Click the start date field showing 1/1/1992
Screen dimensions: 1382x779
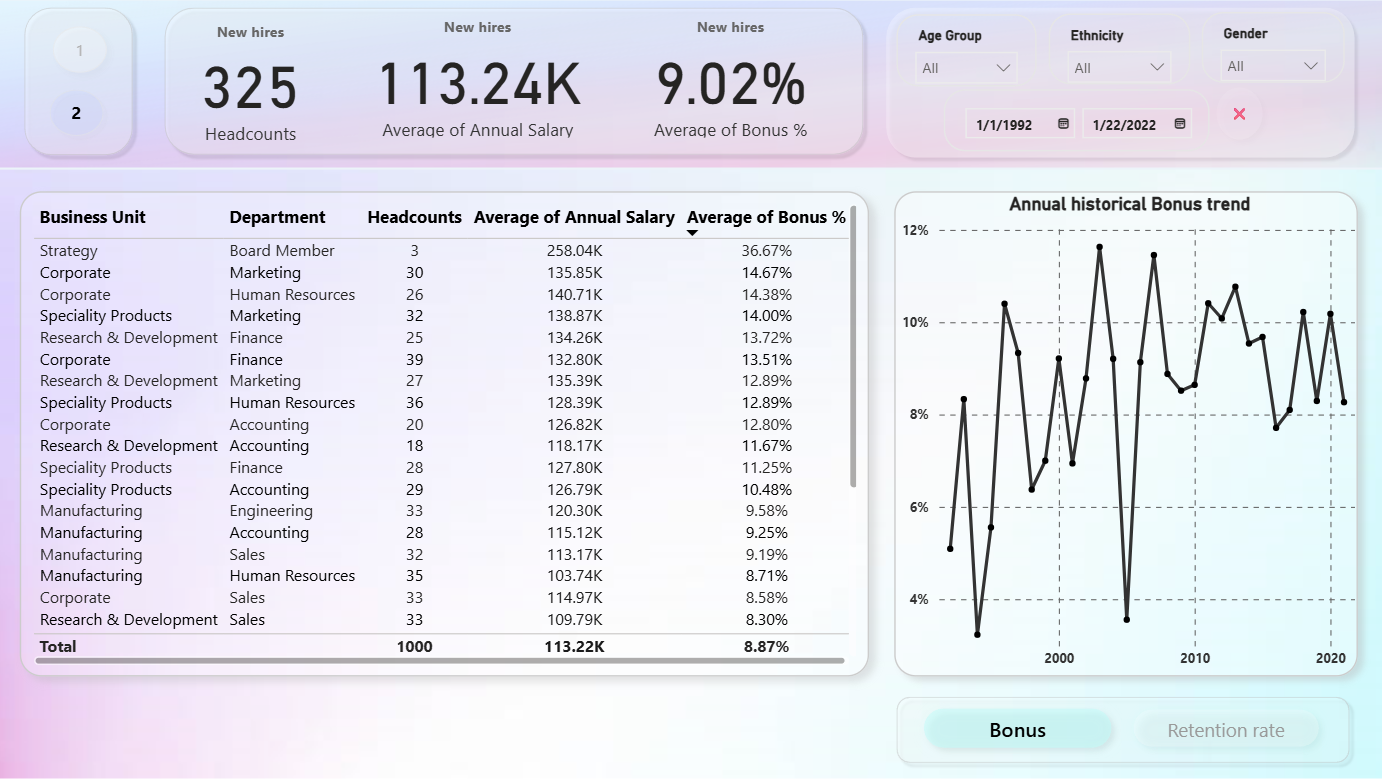1020,124
